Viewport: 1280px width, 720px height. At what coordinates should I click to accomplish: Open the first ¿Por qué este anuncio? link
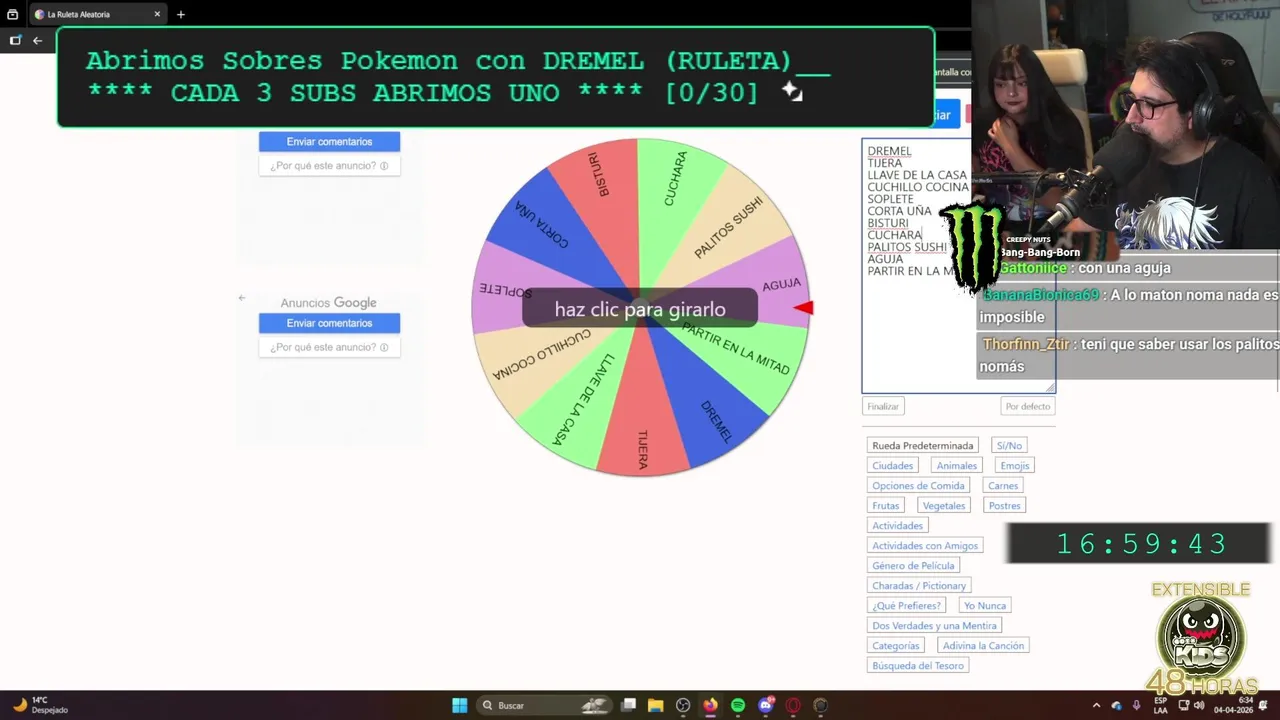[x=329, y=166]
